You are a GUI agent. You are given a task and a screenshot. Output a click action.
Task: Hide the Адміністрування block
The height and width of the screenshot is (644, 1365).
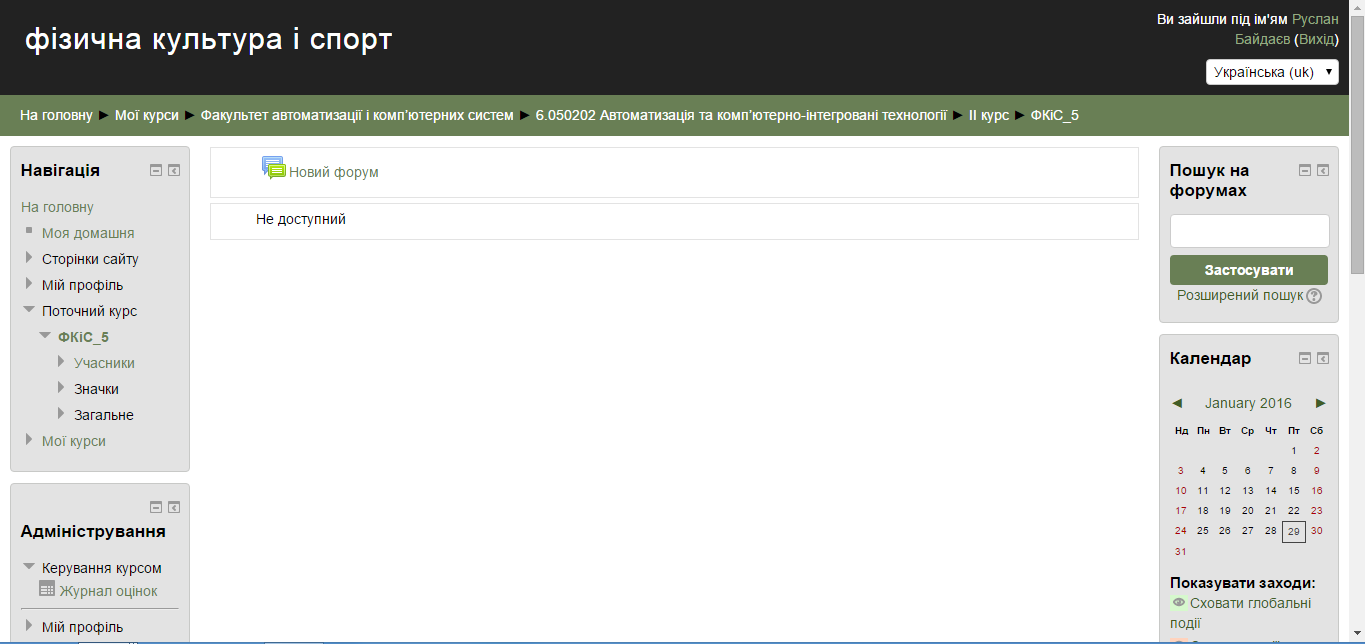156,507
